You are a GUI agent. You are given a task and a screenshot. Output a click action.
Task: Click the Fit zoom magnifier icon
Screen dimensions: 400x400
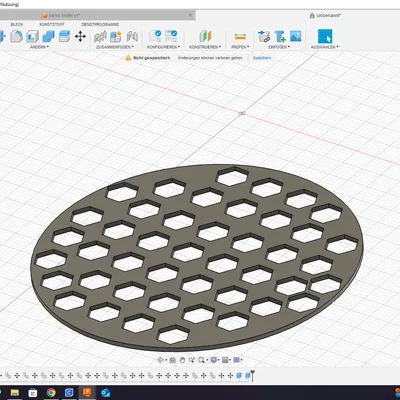pos(201,360)
